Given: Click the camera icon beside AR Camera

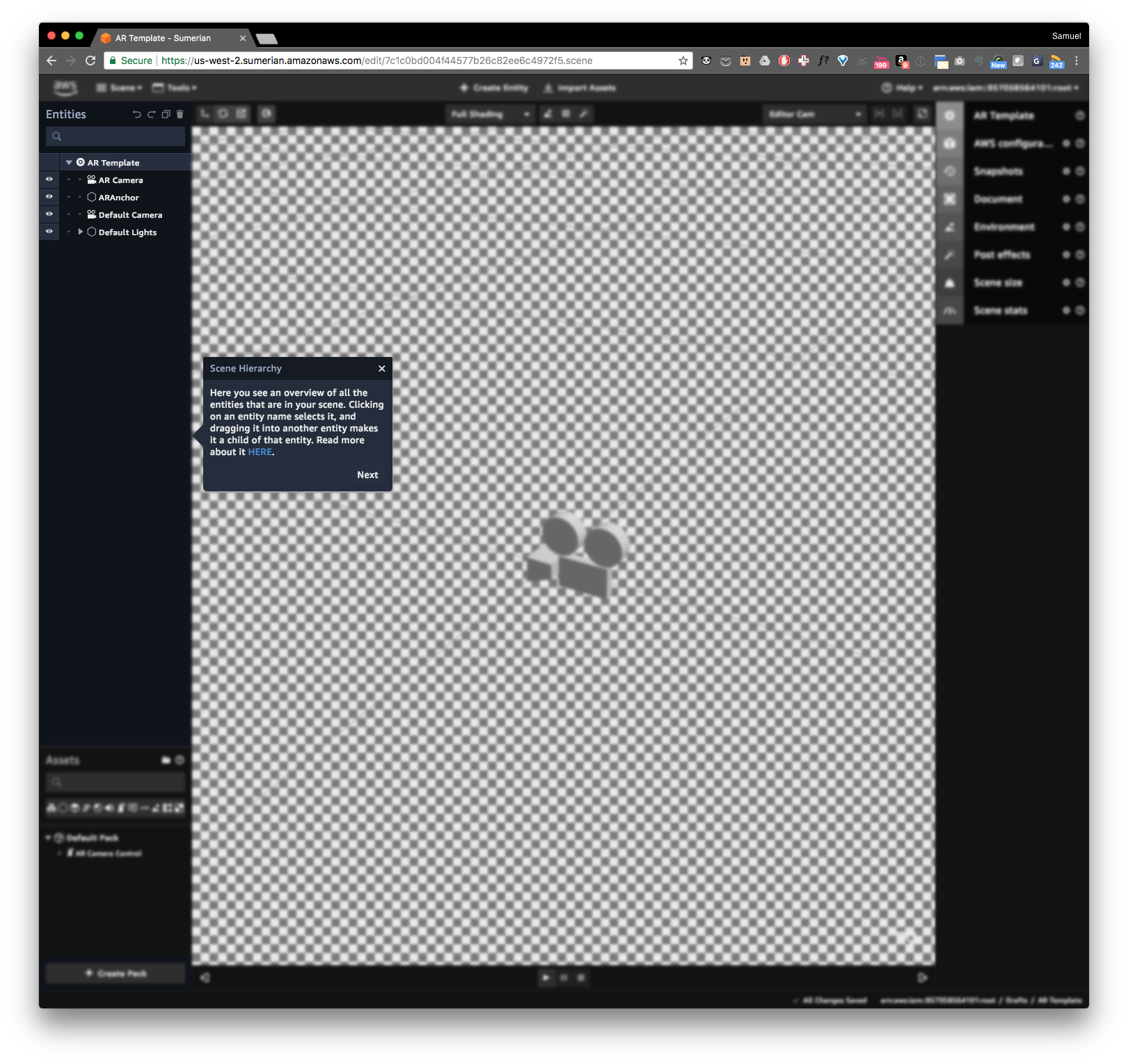Looking at the screenshot, I should coord(91,180).
